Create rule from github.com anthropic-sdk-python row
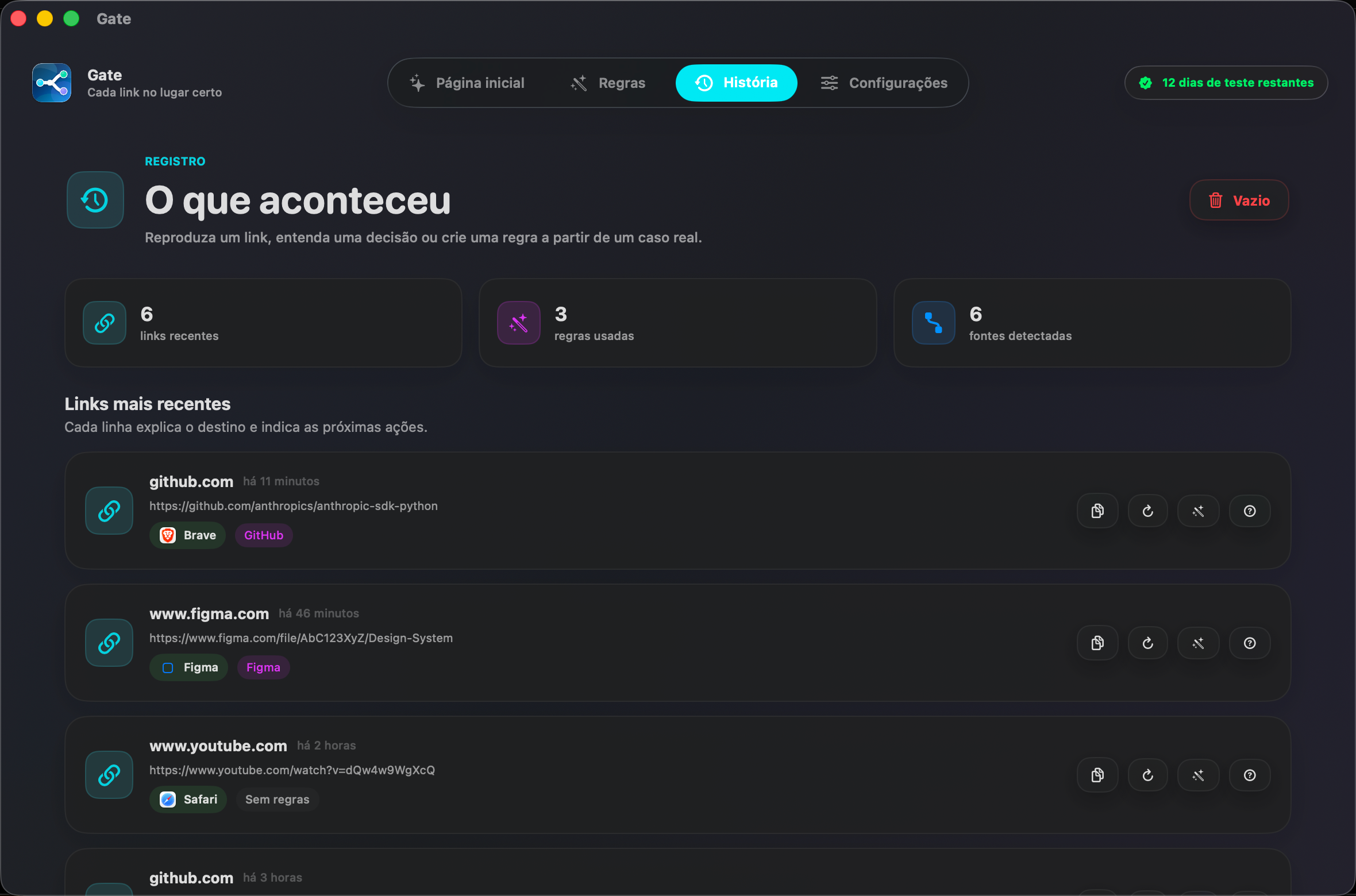Screen dimensions: 1356x896 pos(1199,511)
